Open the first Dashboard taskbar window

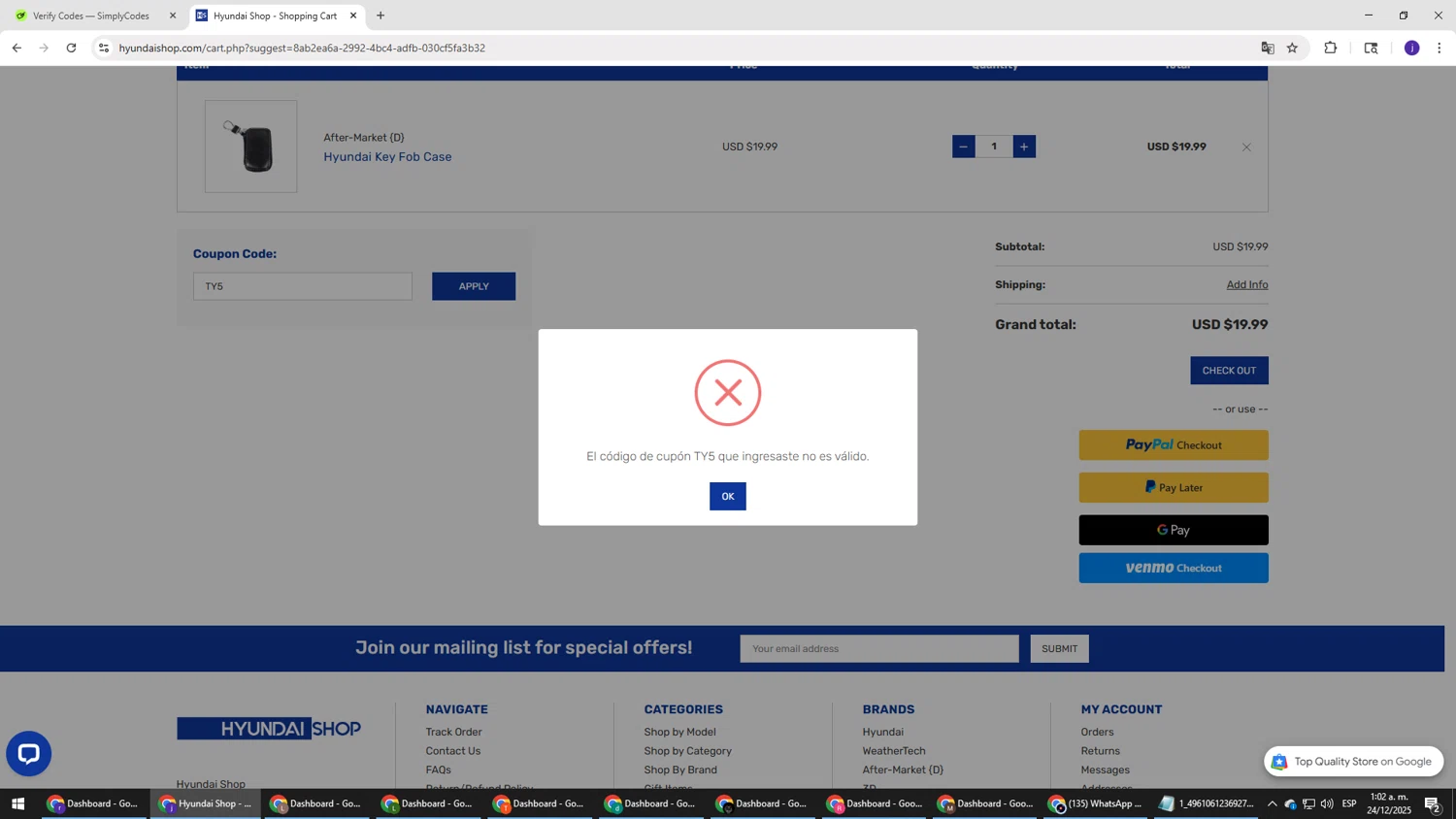[x=94, y=803]
